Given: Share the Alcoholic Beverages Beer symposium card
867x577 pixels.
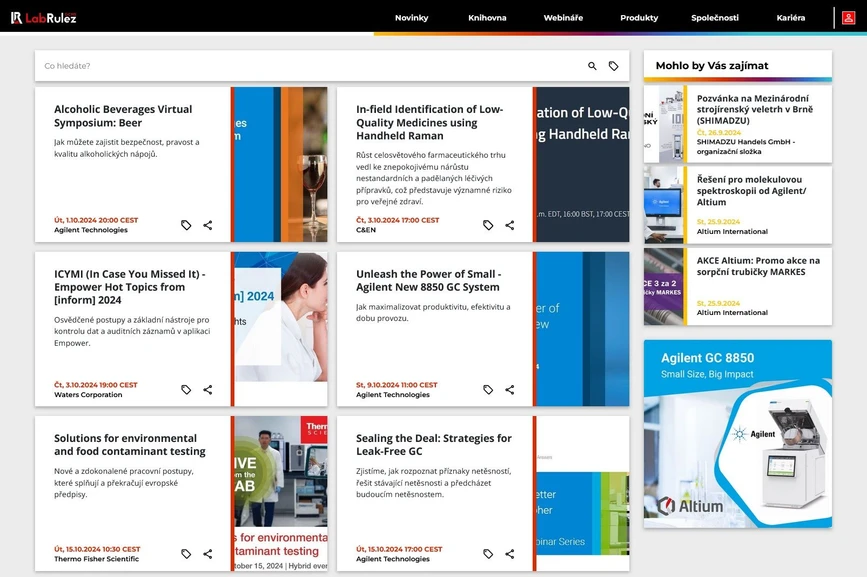Looking at the screenshot, I should [208, 225].
